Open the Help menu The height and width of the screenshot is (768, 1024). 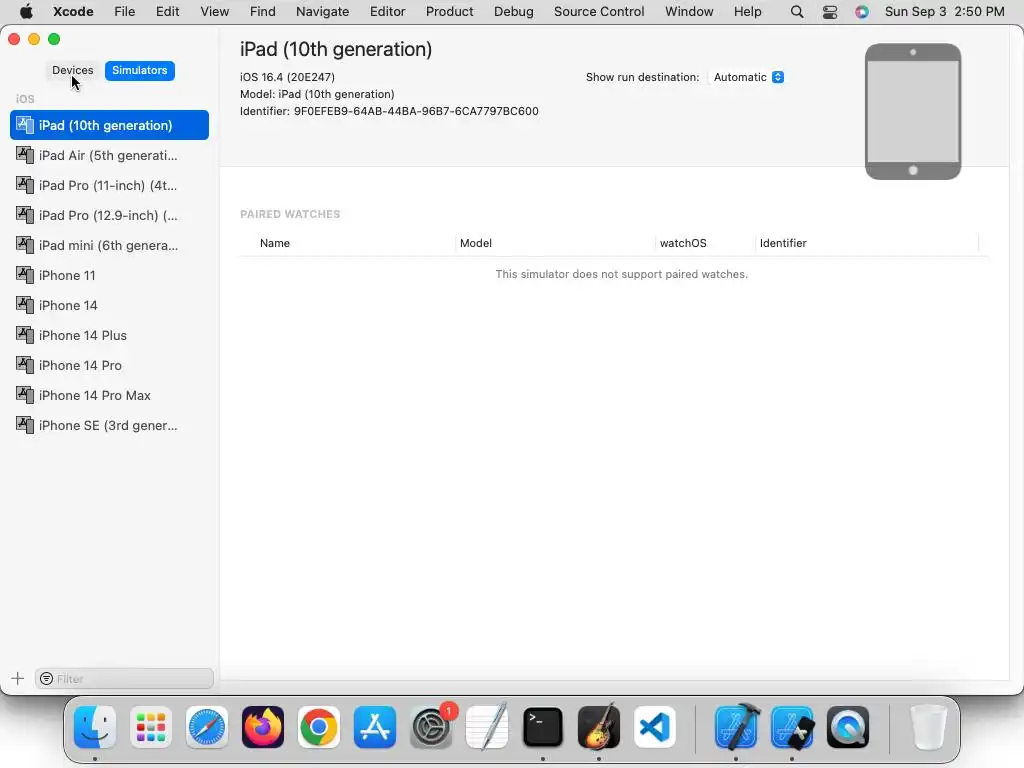(x=747, y=12)
